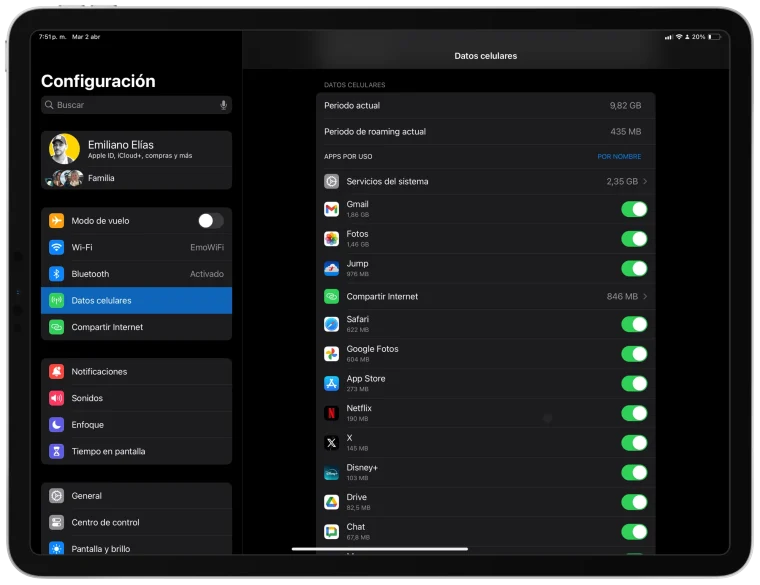Open Bluetooth settings in sidebar
Viewport: 760px width, 585px height.
coord(136,274)
